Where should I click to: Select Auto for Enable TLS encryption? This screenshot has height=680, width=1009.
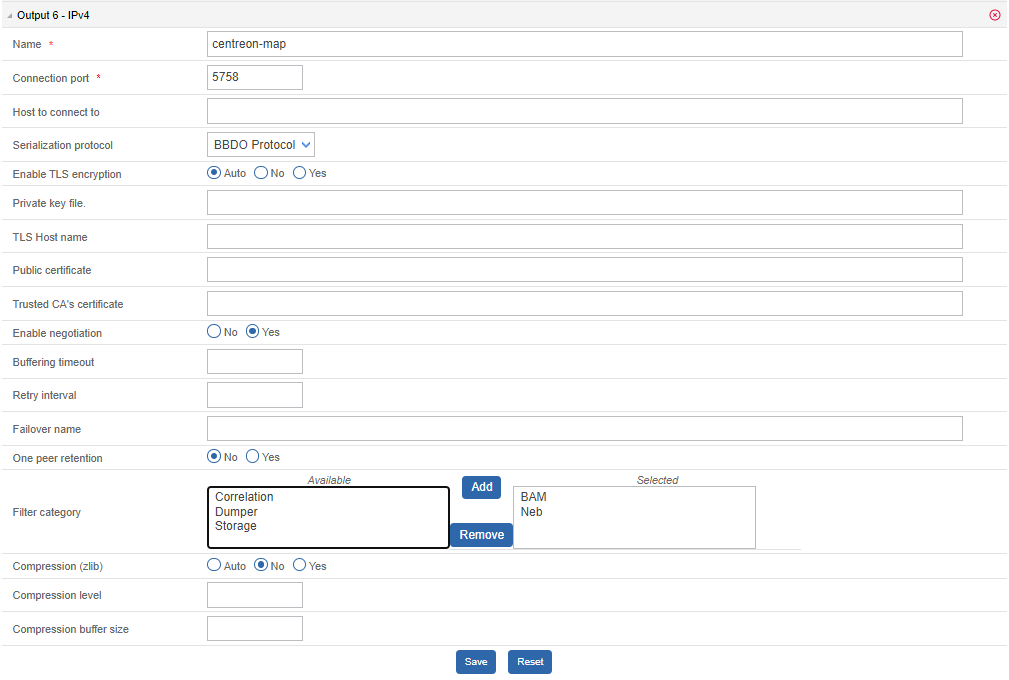point(214,173)
